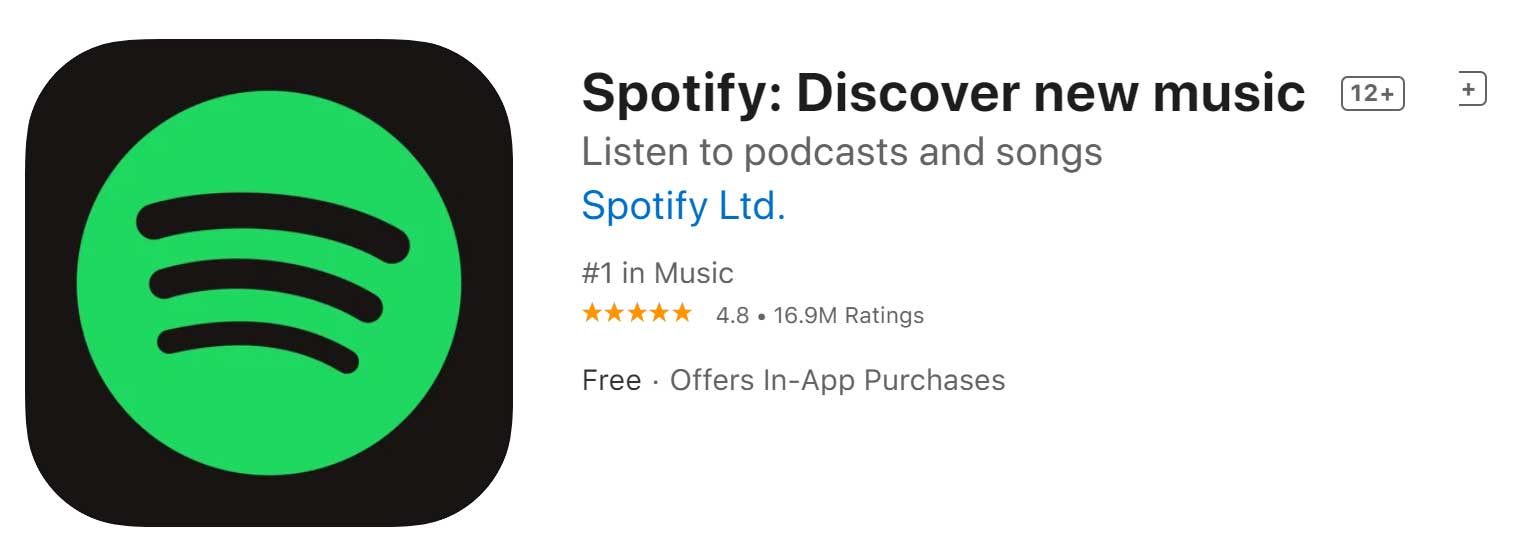The width and height of the screenshot is (1517, 559).
Task: Select the fourth orange rating star
Action: coord(658,314)
